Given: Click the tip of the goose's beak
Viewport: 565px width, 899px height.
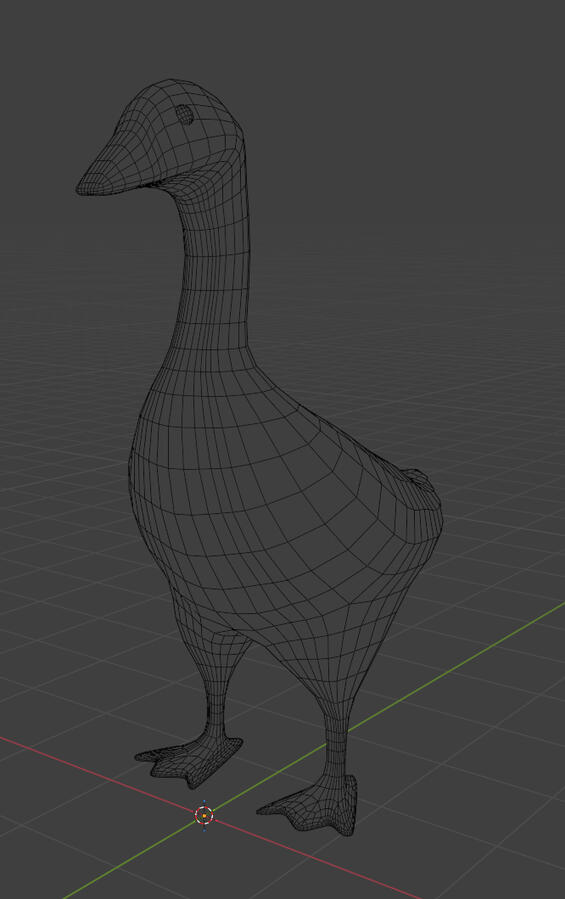Looking at the screenshot, I should [82, 187].
